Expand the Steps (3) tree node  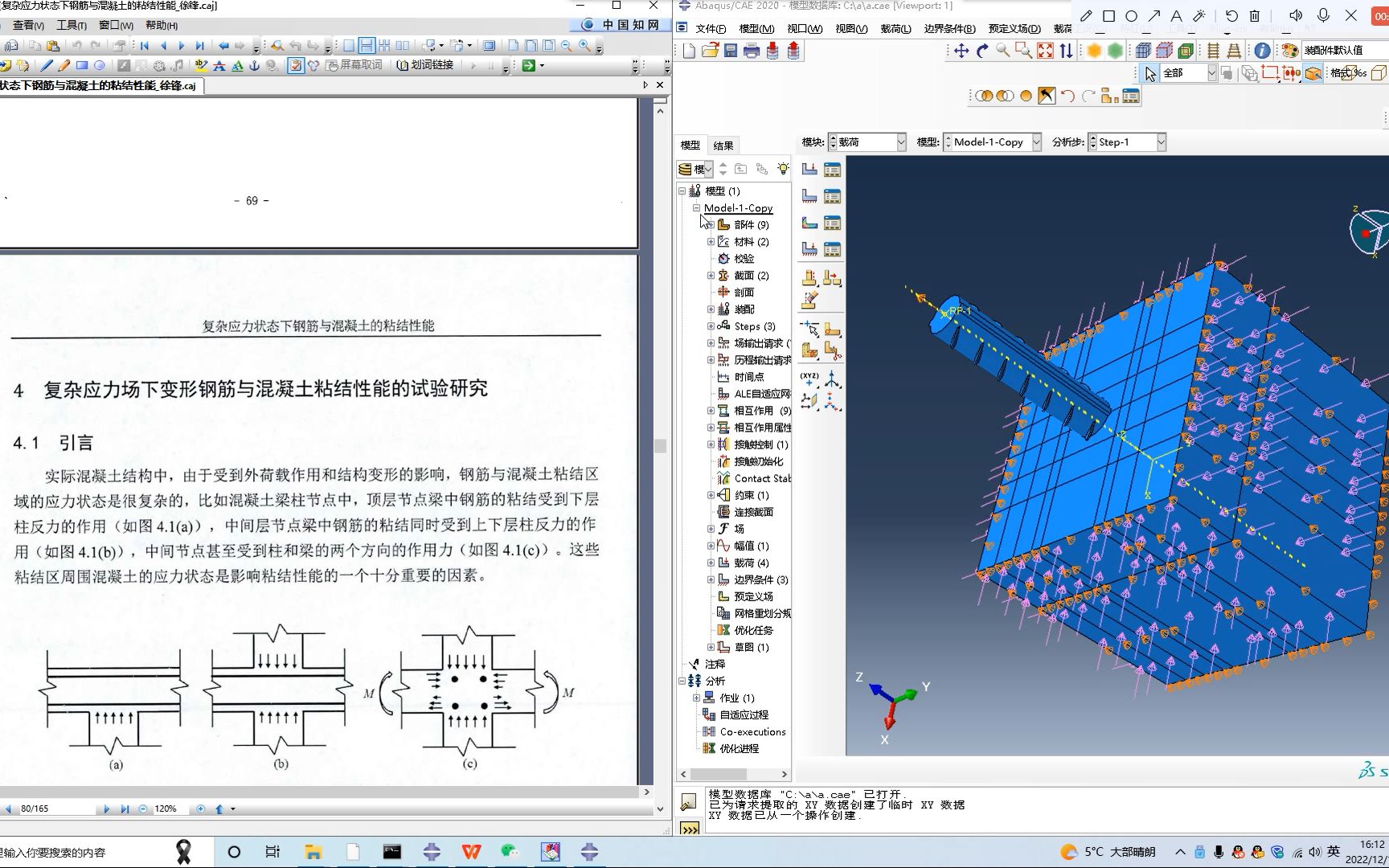[x=711, y=326]
